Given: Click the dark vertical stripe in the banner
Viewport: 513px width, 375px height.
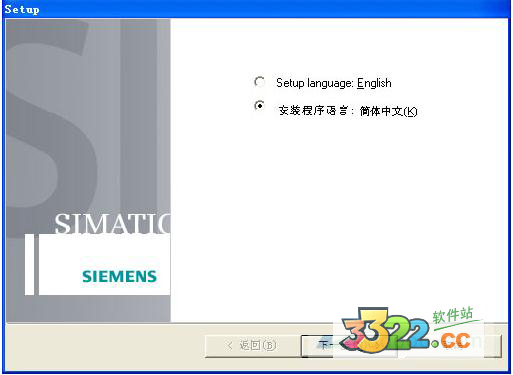Looking at the screenshot, I should point(138,117).
